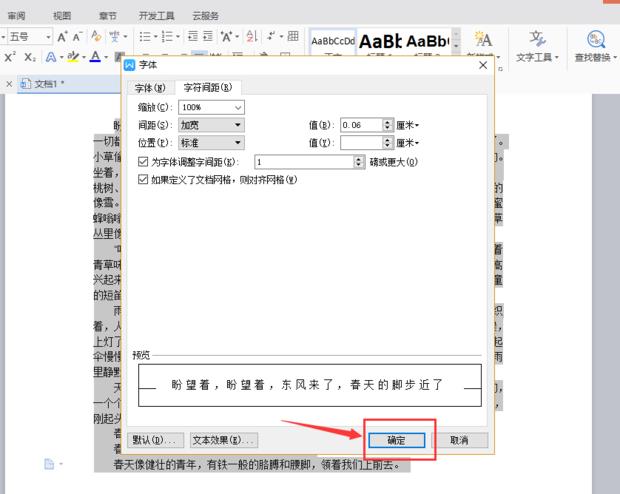The image size is (620, 494).
Task: Click the show/hide paragraph marks icon
Action: tap(271, 36)
